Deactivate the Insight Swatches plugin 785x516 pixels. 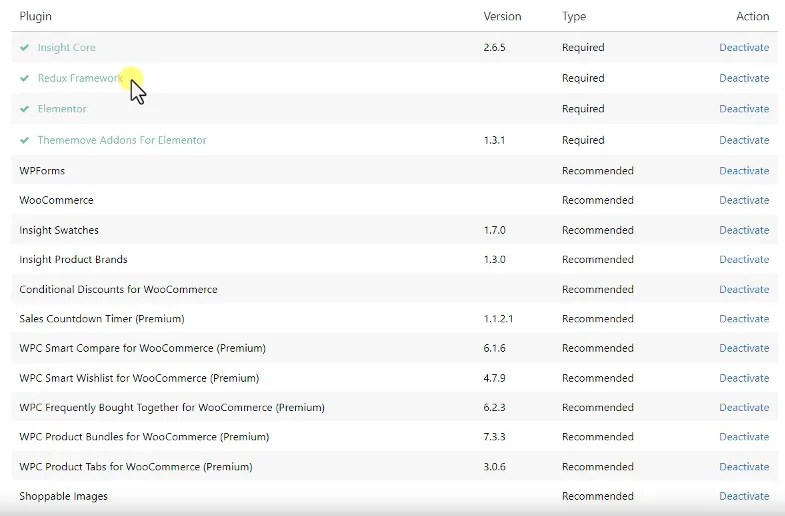(744, 230)
